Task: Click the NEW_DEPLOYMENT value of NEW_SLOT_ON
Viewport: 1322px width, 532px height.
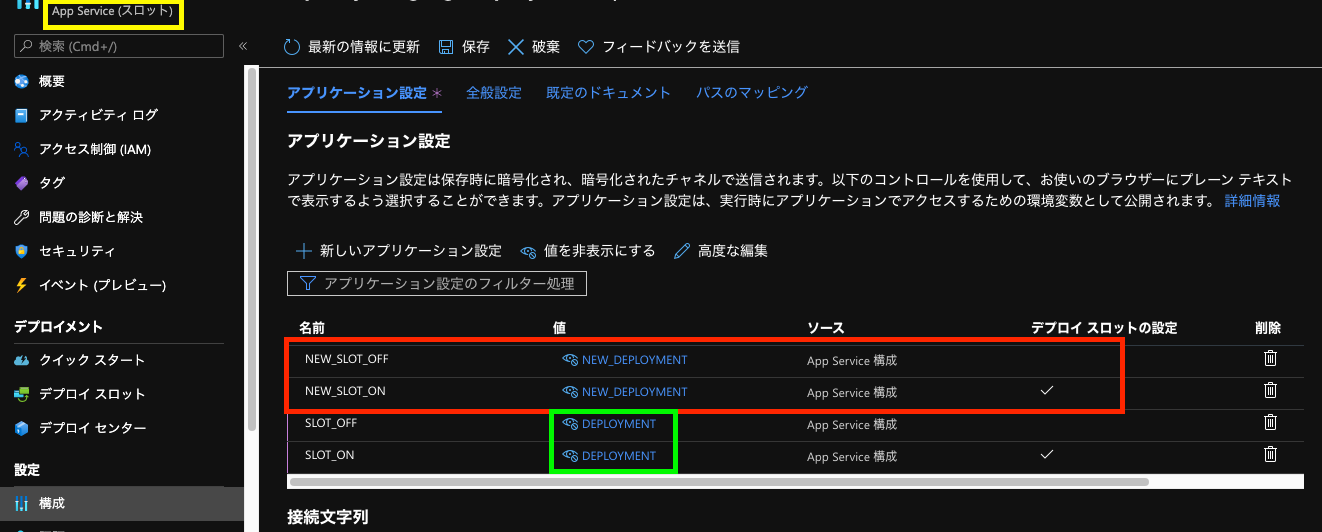Action: (x=634, y=392)
